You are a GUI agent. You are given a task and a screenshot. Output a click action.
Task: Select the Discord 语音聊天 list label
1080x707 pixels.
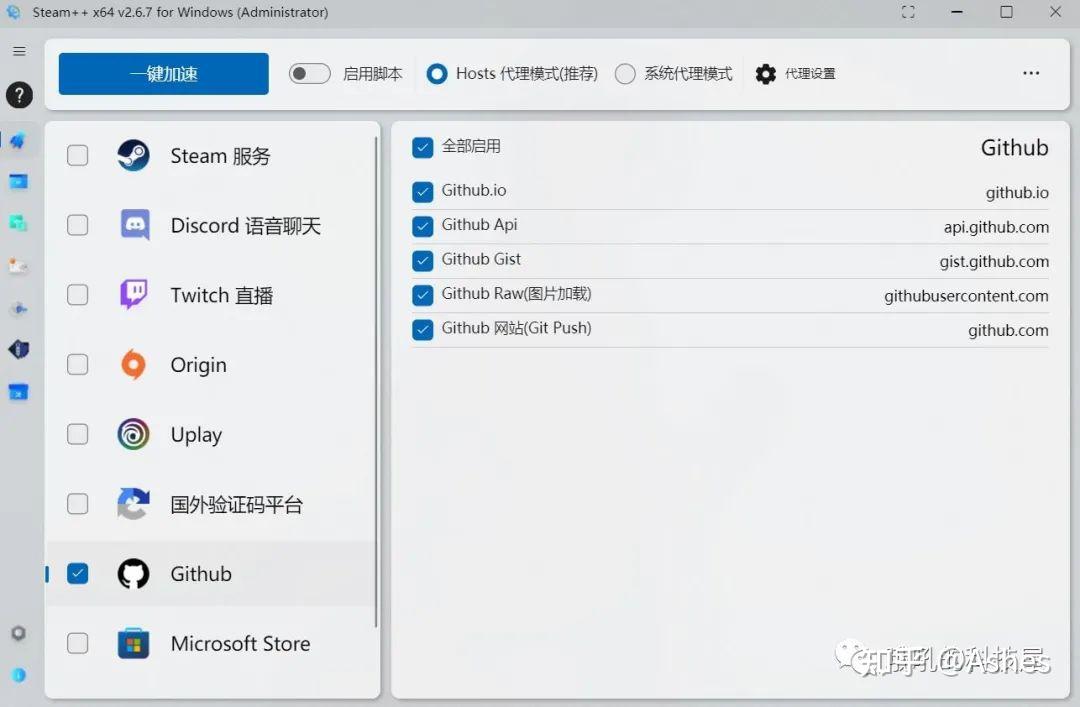[246, 226]
